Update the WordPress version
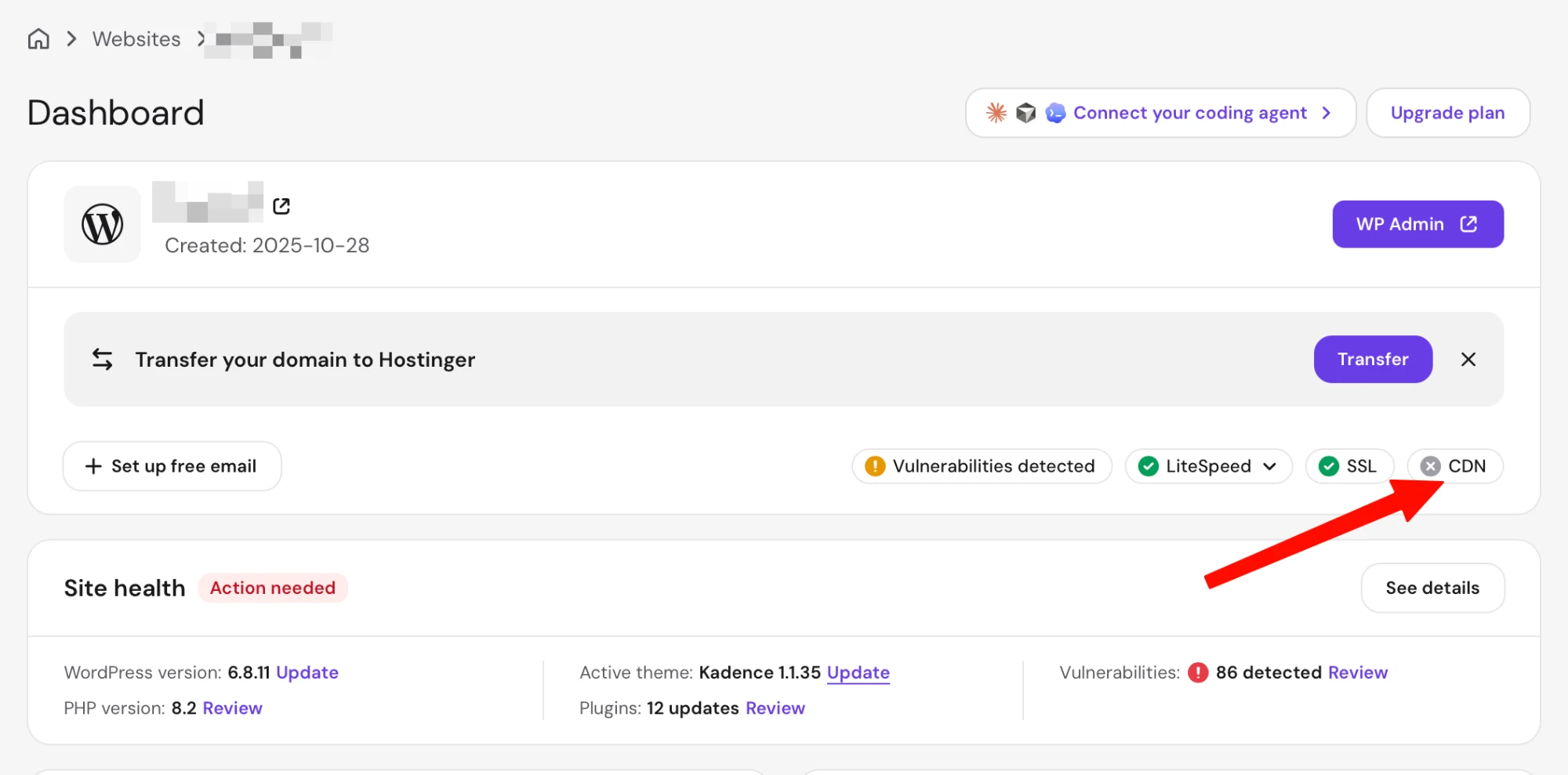The image size is (1568, 775). (x=307, y=672)
